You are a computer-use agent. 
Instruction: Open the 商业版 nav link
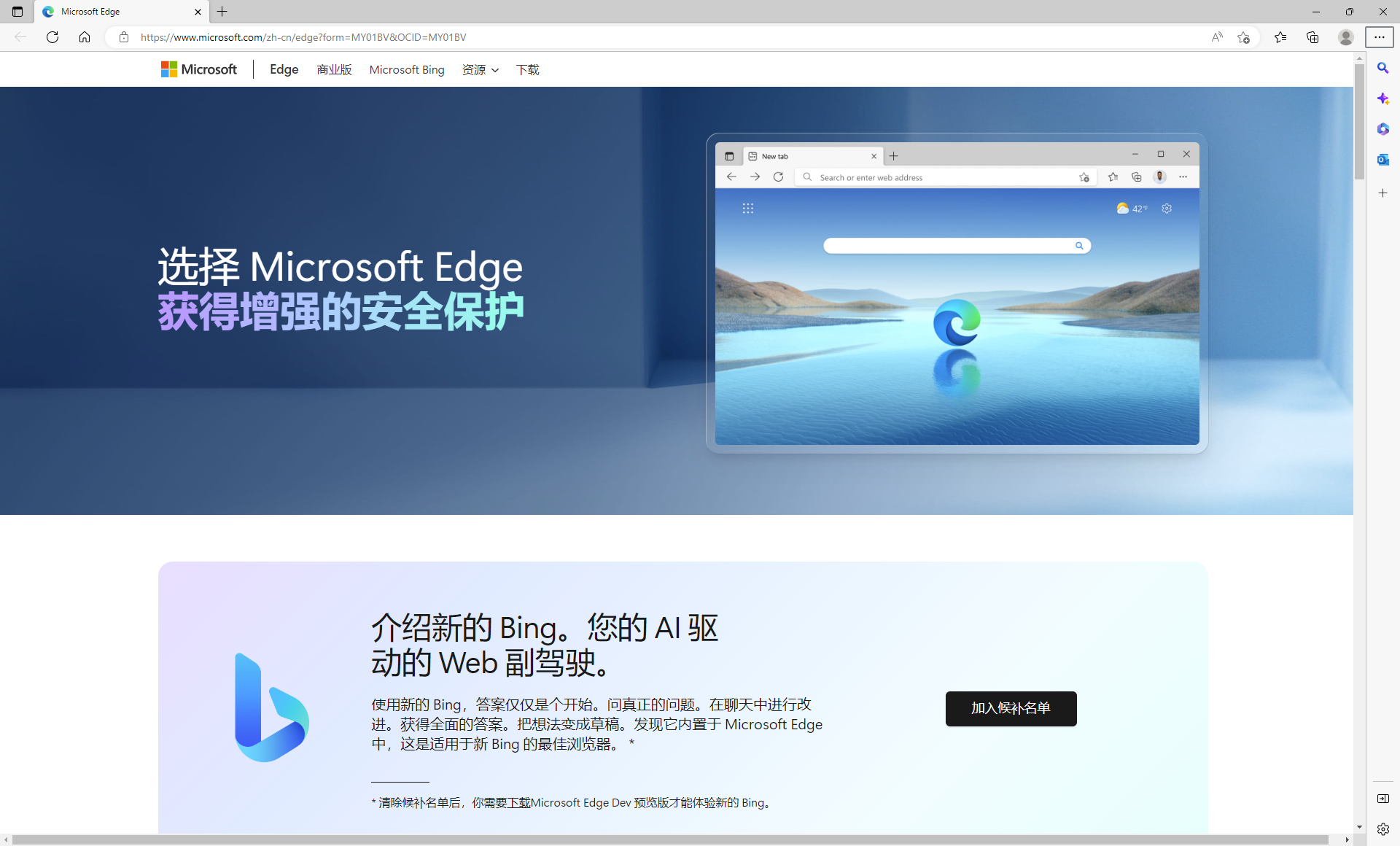click(334, 70)
